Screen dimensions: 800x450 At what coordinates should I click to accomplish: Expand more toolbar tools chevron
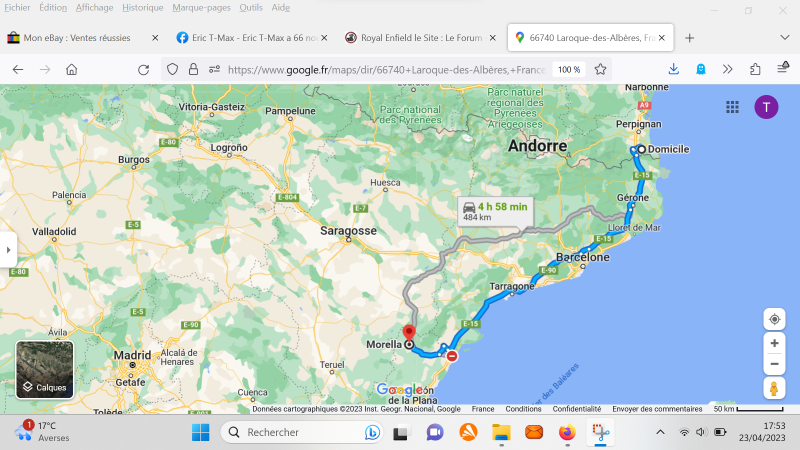(x=728, y=69)
